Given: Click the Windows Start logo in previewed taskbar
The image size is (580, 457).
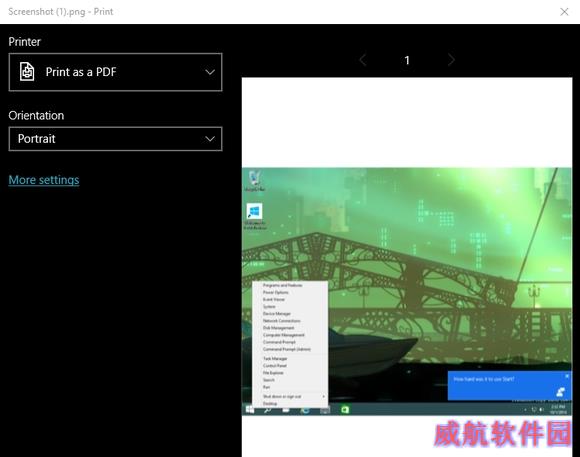Looking at the screenshot, I should 250,409.
